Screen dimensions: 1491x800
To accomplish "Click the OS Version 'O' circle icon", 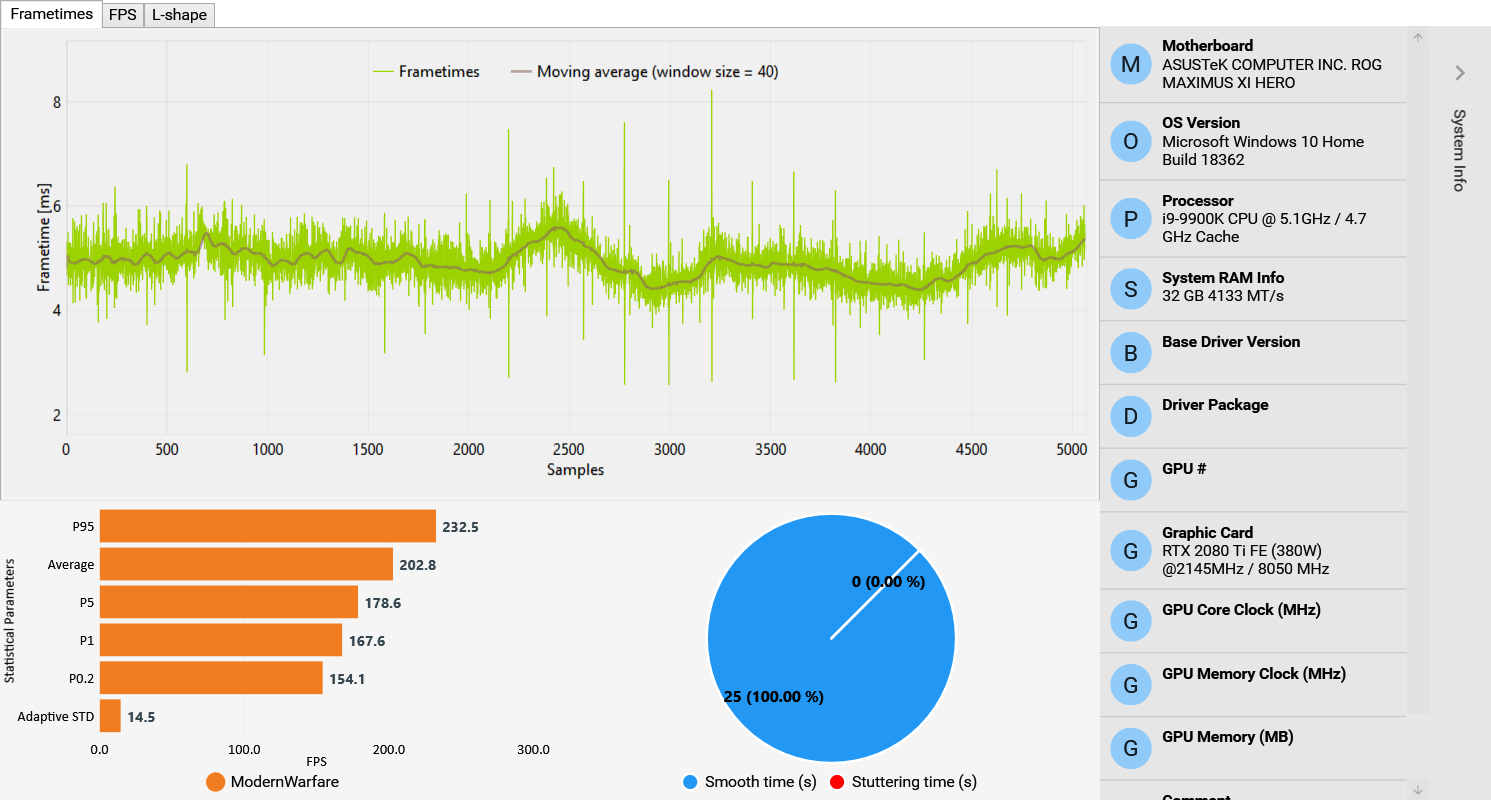I will [x=1131, y=141].
